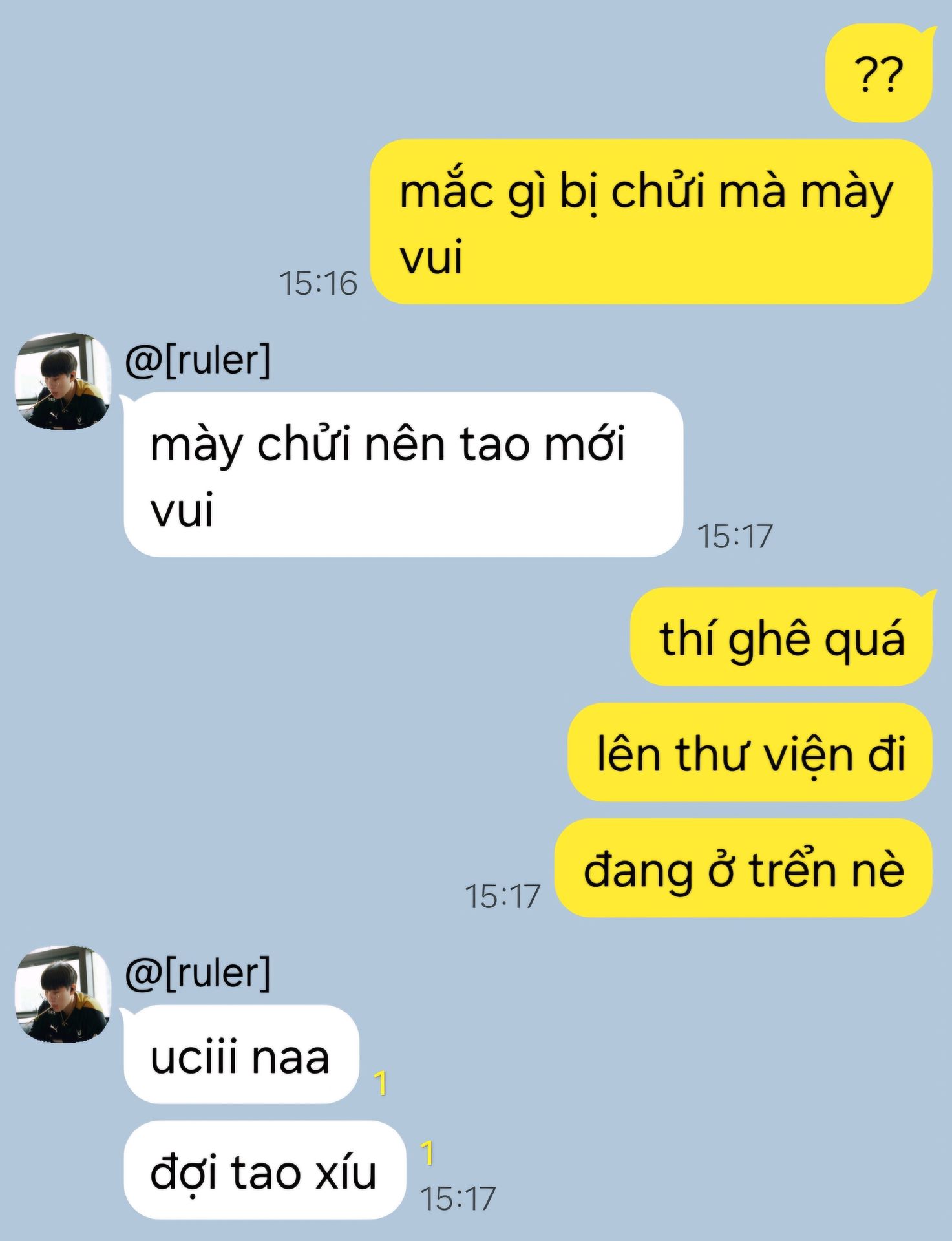Open the second @[ruler] profile avatar
This screenshot has width=952, height=1241.
[x=63, y=993]
